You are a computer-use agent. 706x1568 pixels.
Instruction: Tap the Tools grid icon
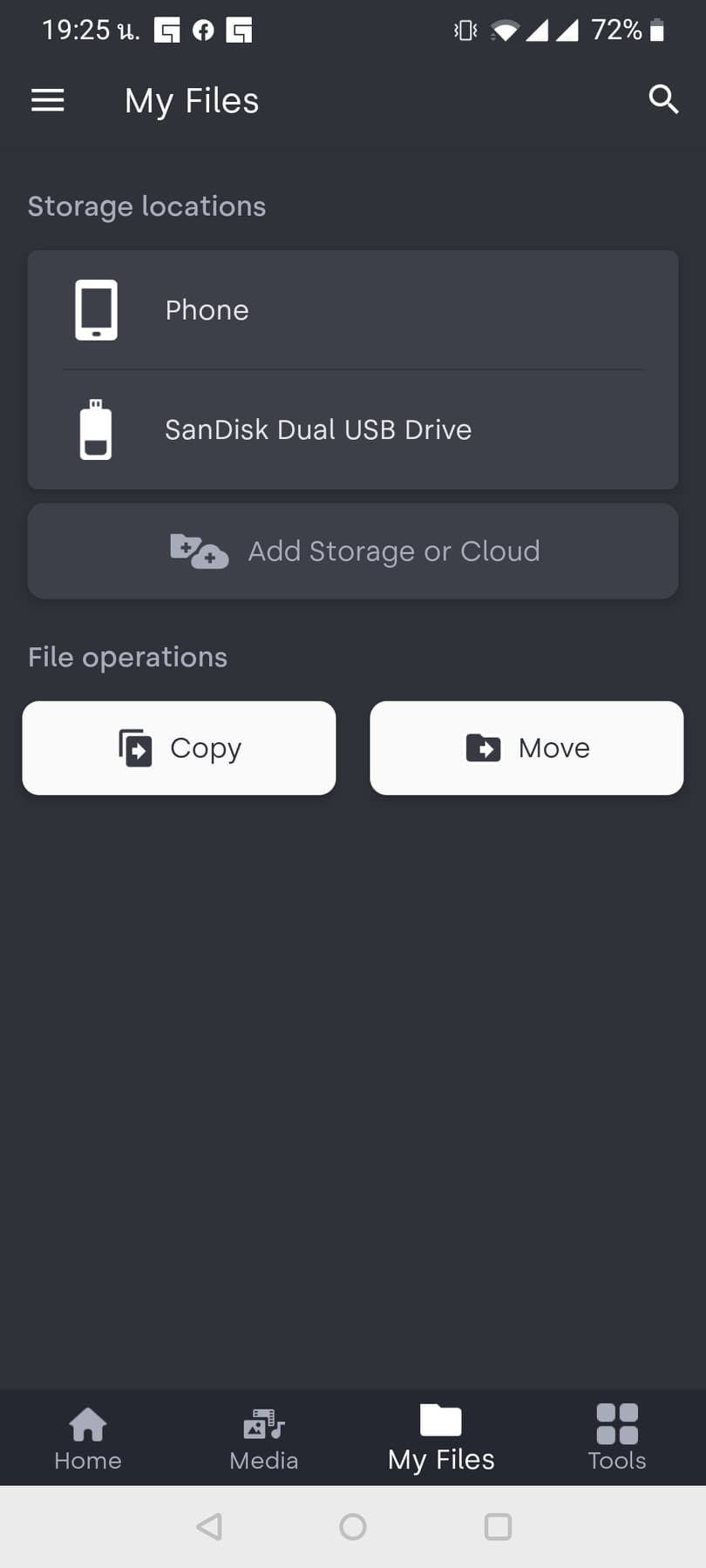pos(617,1423)
